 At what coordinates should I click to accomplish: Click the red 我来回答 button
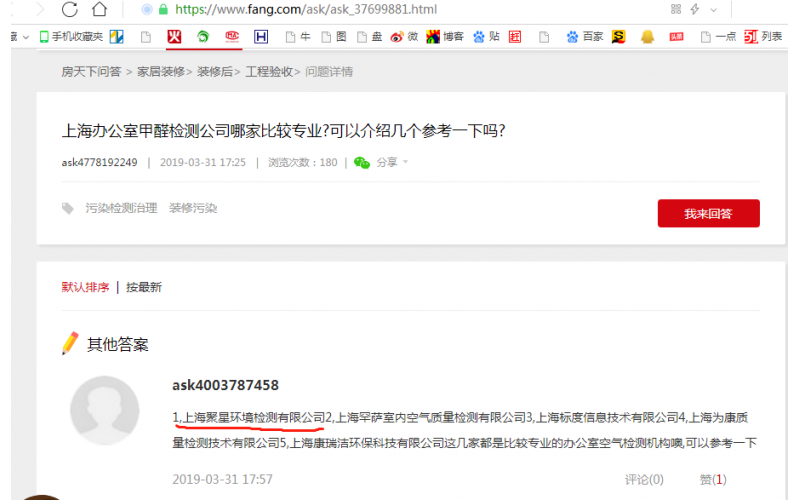(x=709, y=213)
